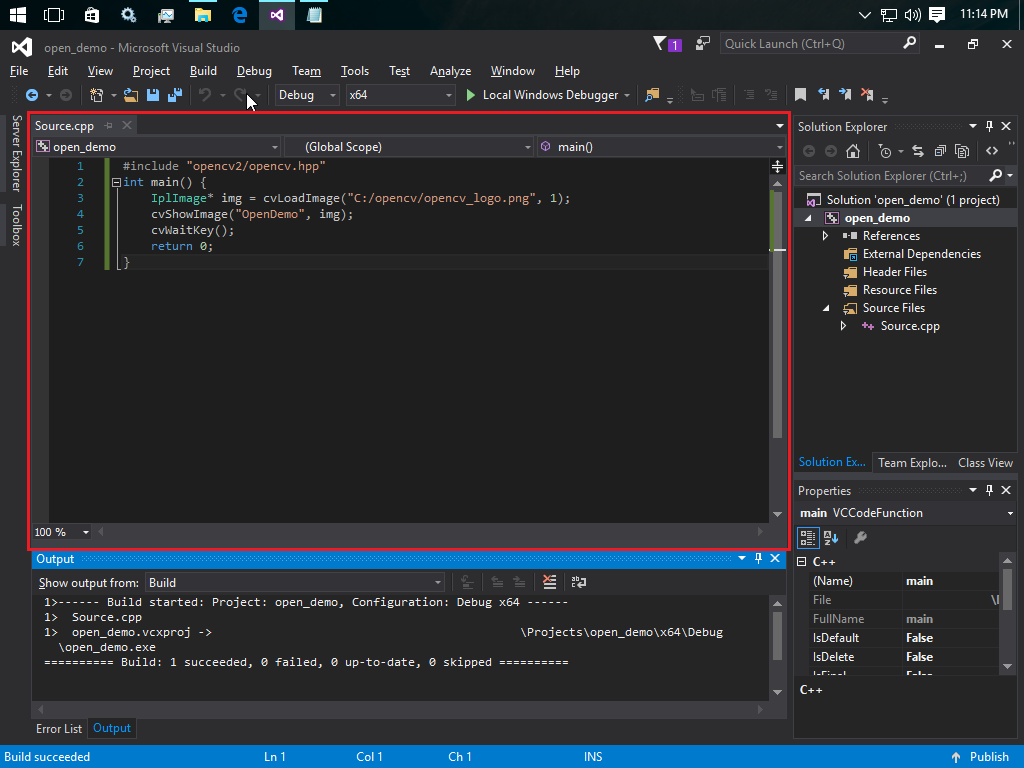The height and width of the screenshot is (768, 1024).
Task: Click the Sync with Active Document icon
Action: click(x=918, y=152)
